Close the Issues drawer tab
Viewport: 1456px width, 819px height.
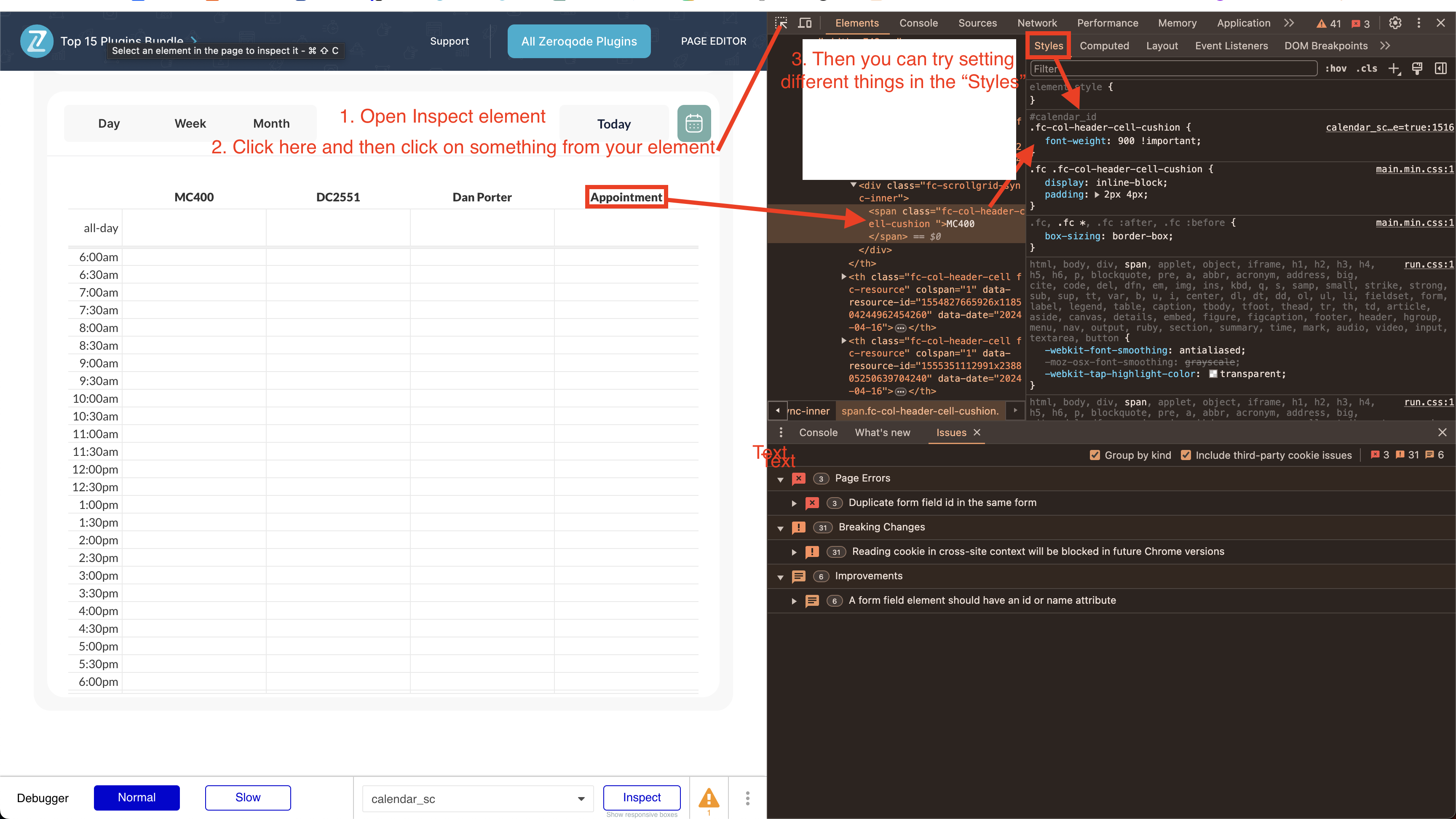point(977,432)
